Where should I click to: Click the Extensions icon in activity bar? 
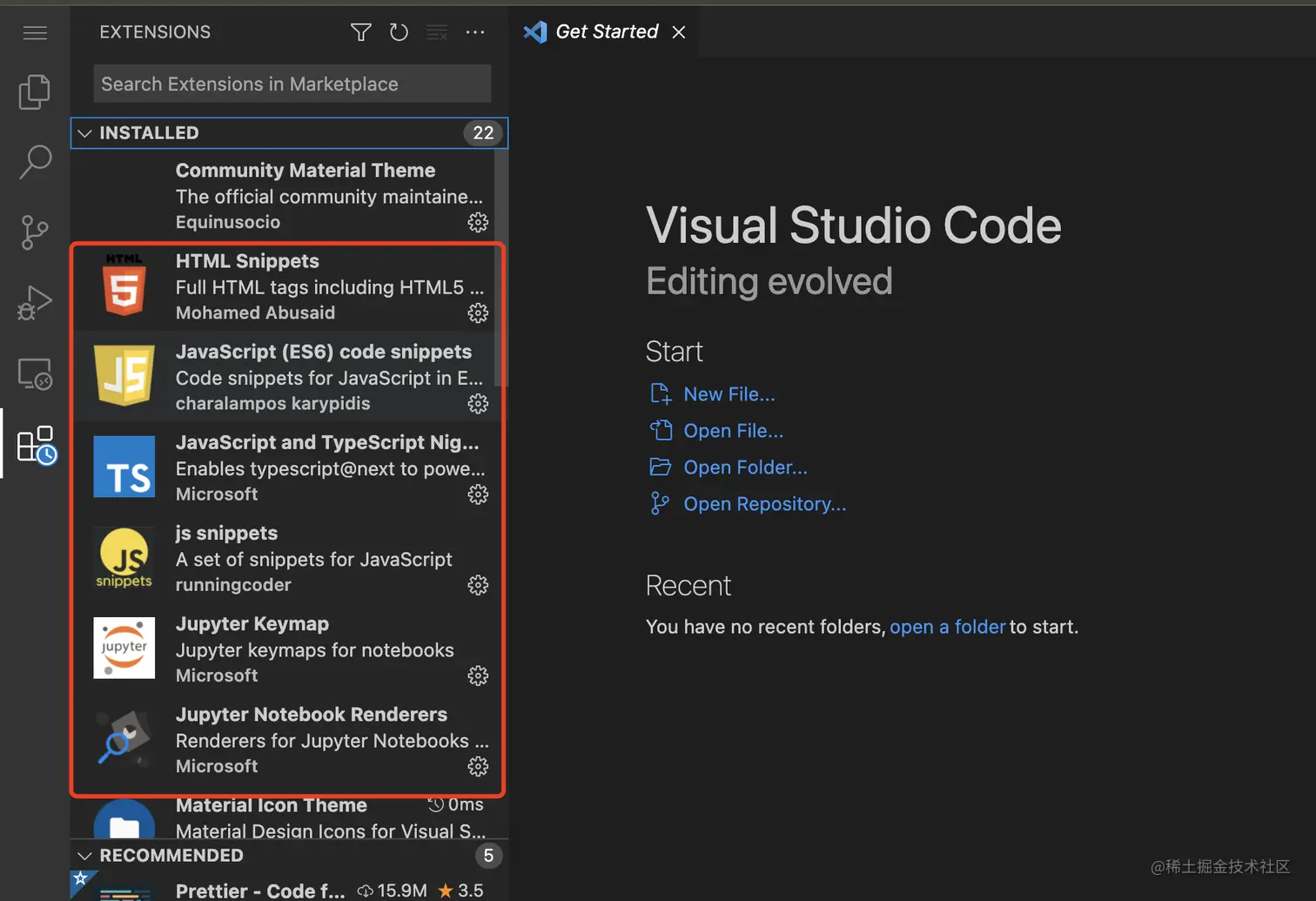pyautogui.click(x=36, y=446)
